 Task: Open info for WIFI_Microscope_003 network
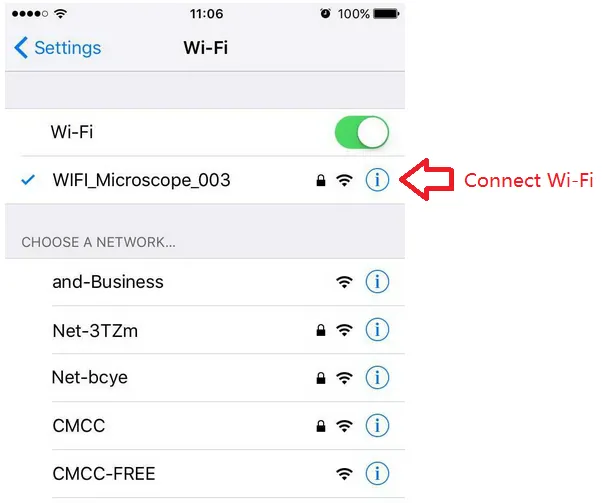(377, 180)
